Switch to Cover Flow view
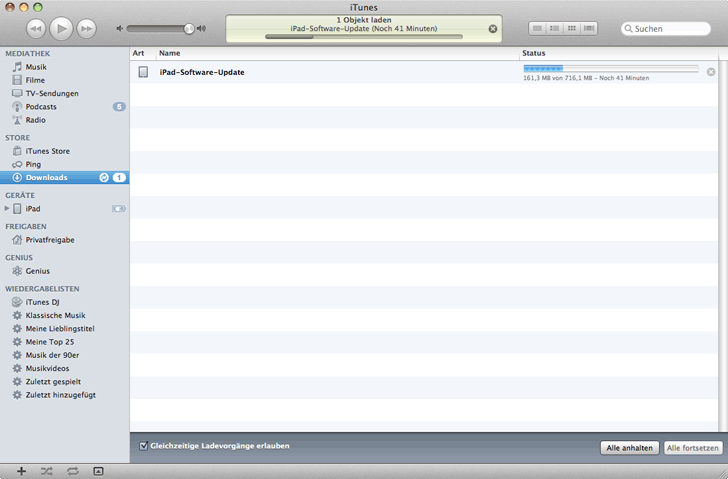728x479 pixels. (x=589, y=28)
